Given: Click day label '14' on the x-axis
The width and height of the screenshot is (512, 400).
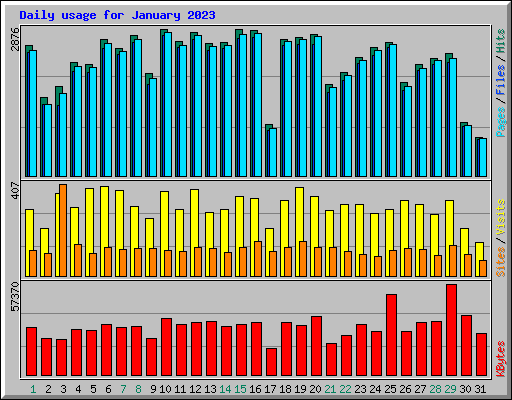Looking at the screenshot, I should click(225, 389).
